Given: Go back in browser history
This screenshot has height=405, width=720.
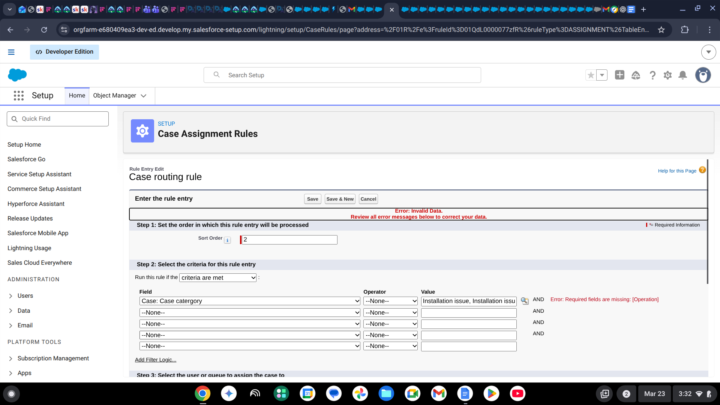Looking at the screenshot, I should [x=11, y=29].
